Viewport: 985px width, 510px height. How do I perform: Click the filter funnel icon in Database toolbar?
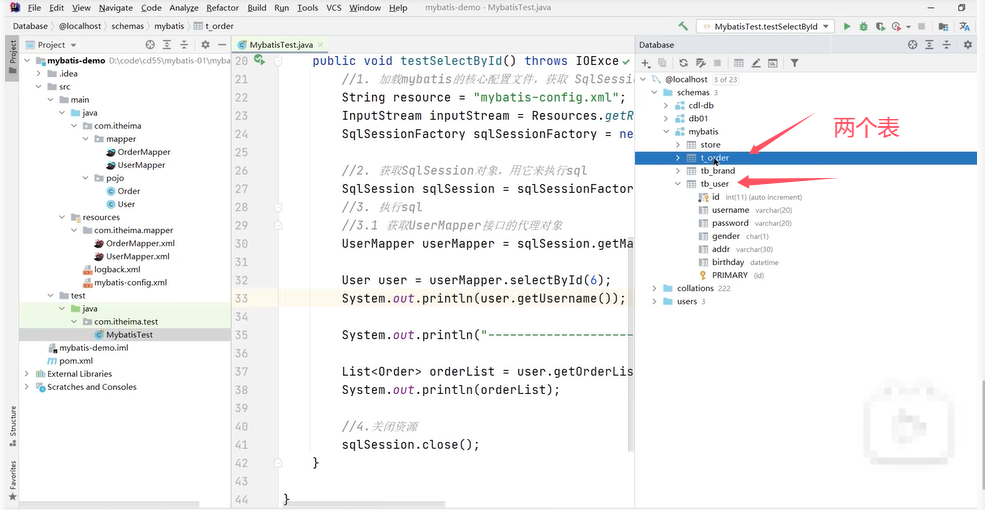pyautogui.click(x=795, y=63)
